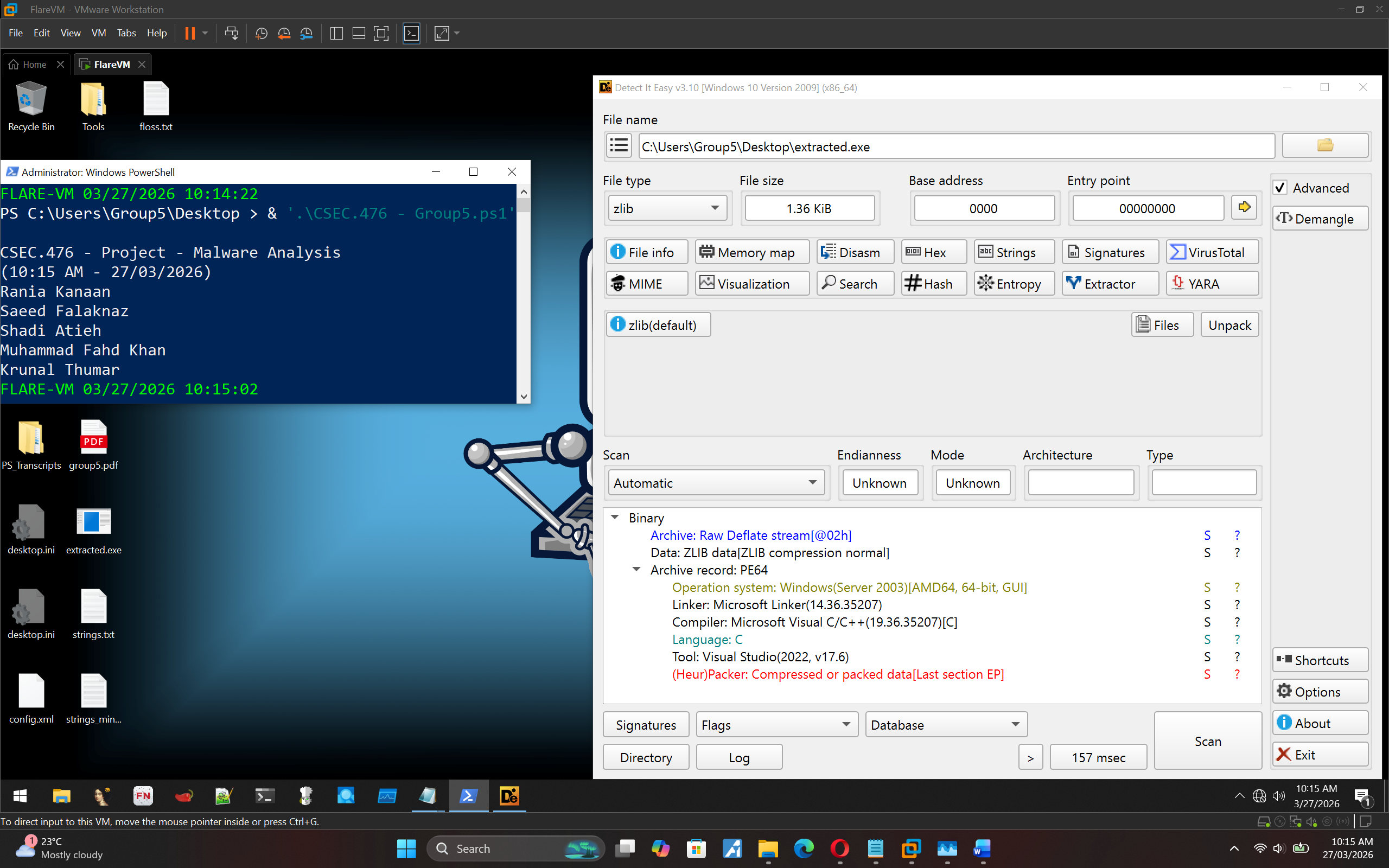The image size is (1389, 868).
Task: Pause the VM with toolbar button
Action: pos(190,33)
